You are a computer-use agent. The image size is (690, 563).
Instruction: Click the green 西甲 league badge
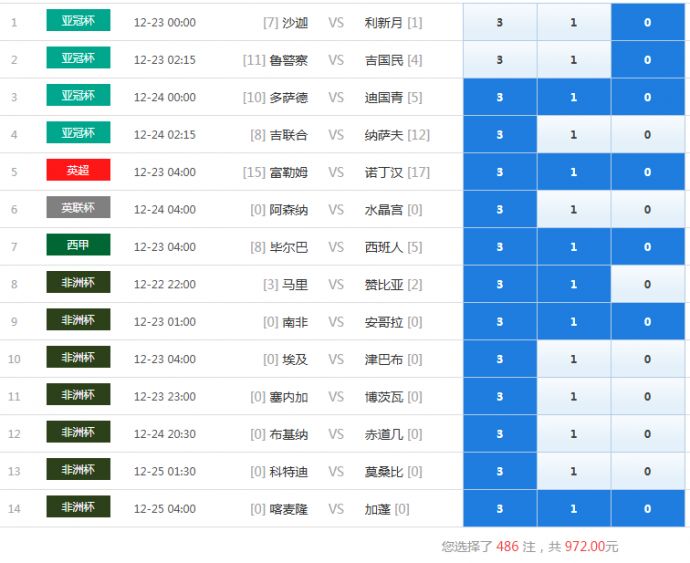click(78, 245)
